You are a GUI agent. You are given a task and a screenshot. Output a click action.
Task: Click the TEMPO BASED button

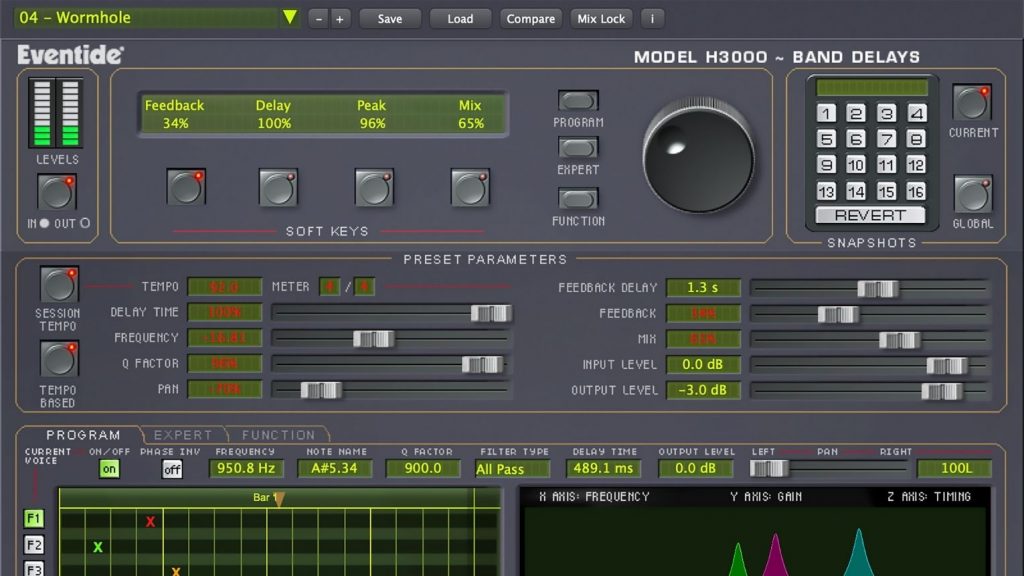58,357
